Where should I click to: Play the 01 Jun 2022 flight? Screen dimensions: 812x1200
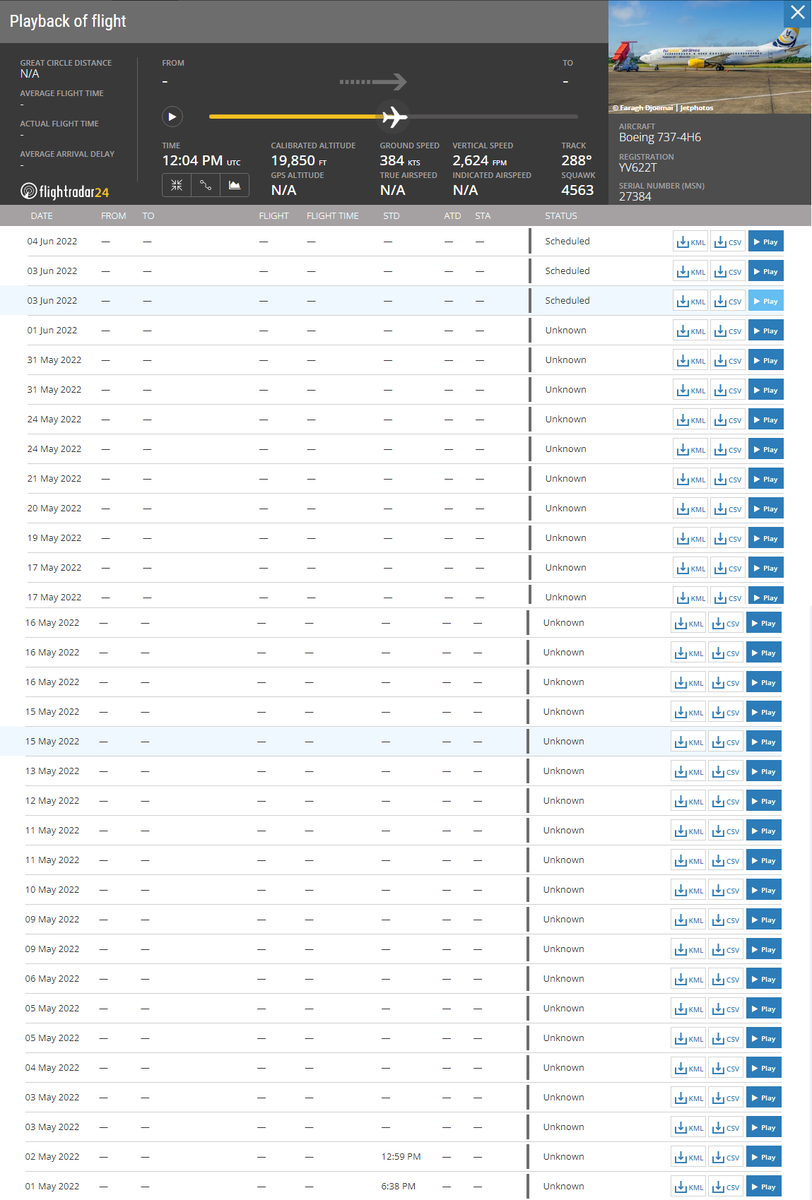(x=765, y=331)
